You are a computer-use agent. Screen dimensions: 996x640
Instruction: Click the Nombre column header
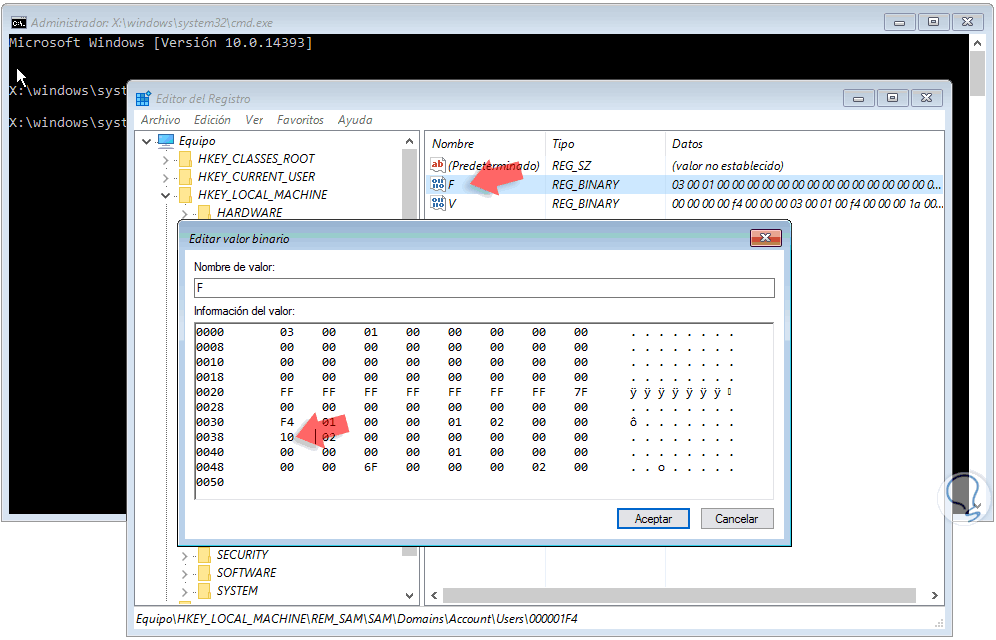(485, 143)
